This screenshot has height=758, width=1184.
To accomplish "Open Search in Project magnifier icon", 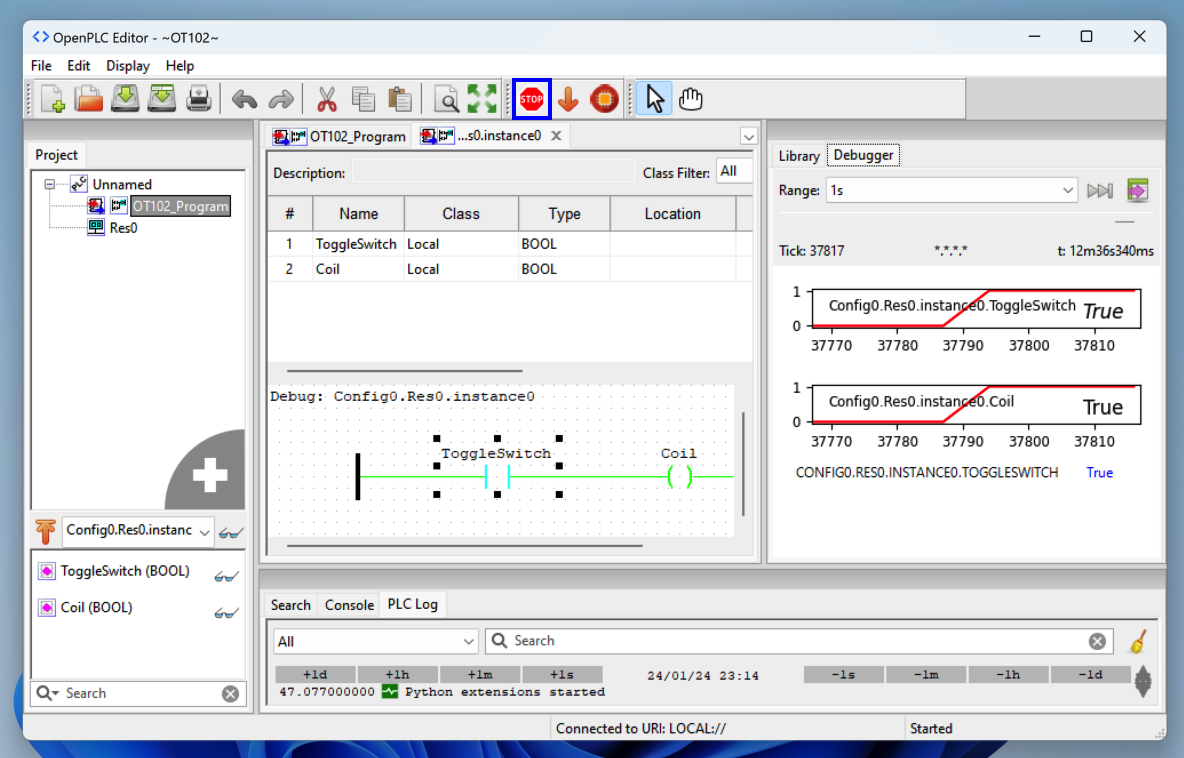I will pos(446,99).
